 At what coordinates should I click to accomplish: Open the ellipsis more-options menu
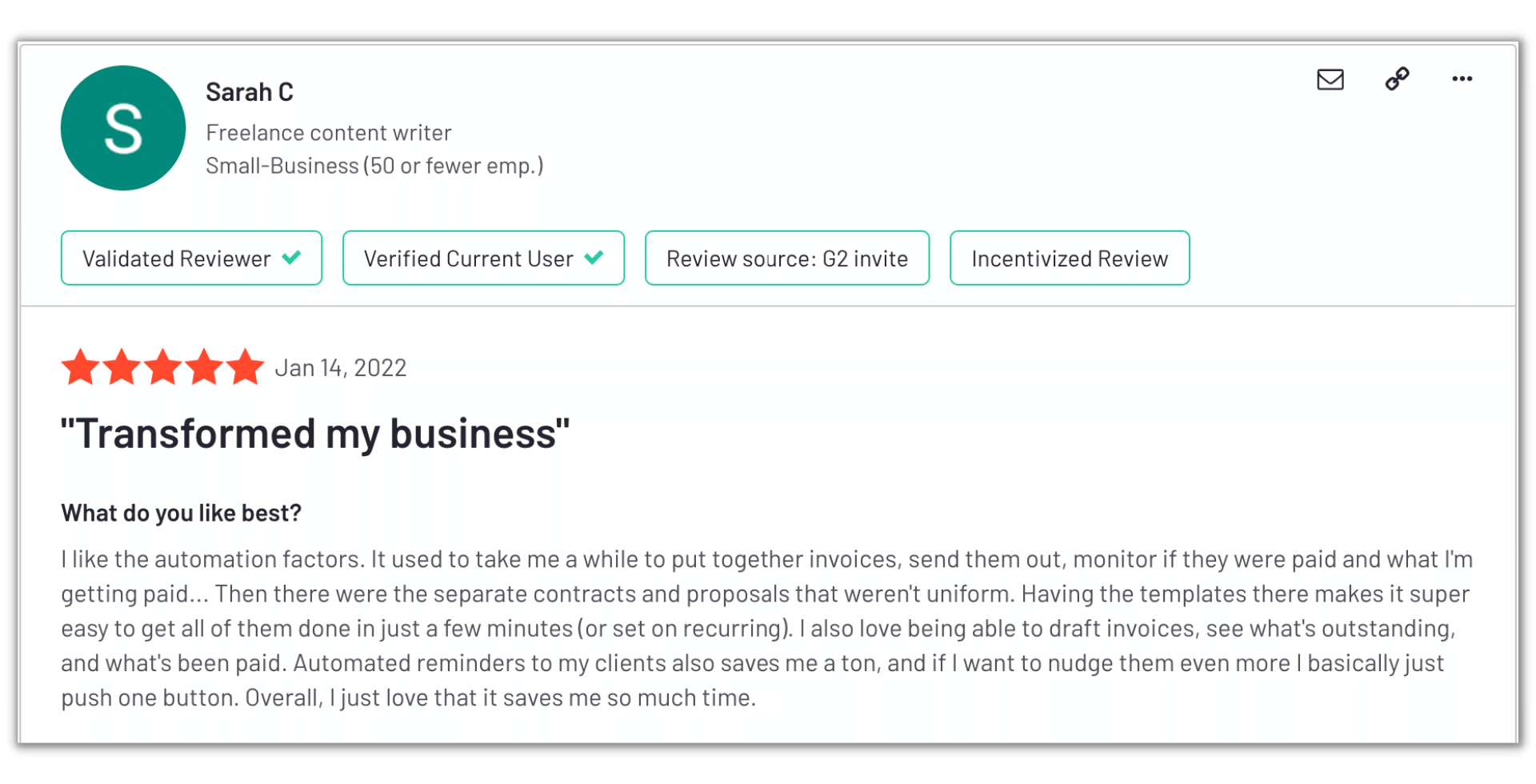tap(1462, 79)
